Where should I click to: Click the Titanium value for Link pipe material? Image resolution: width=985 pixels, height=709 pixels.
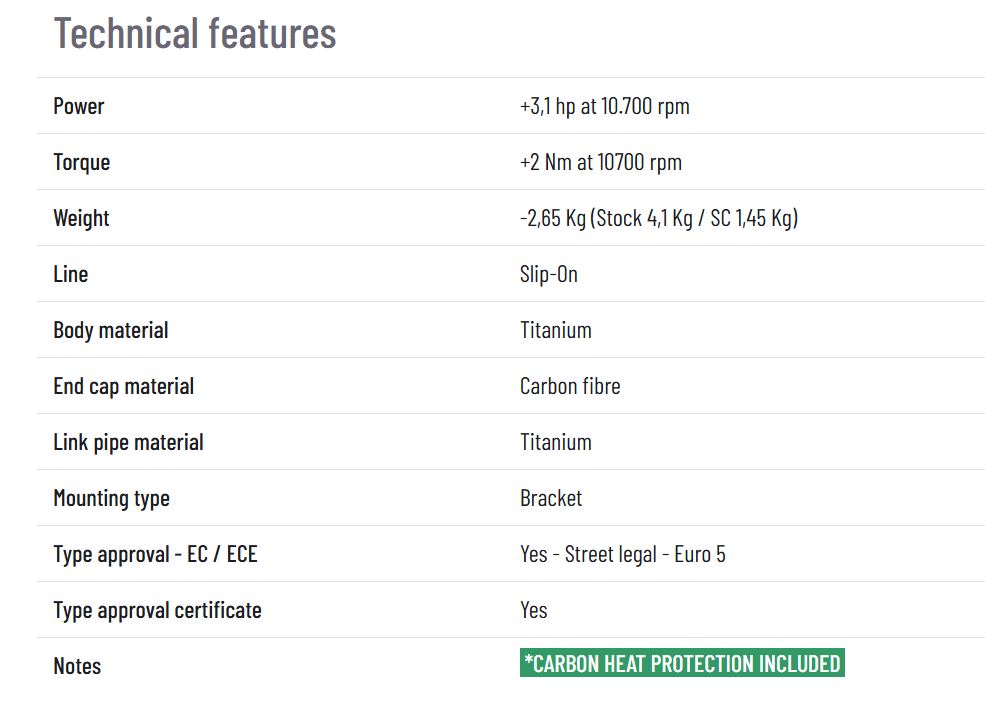555,442
